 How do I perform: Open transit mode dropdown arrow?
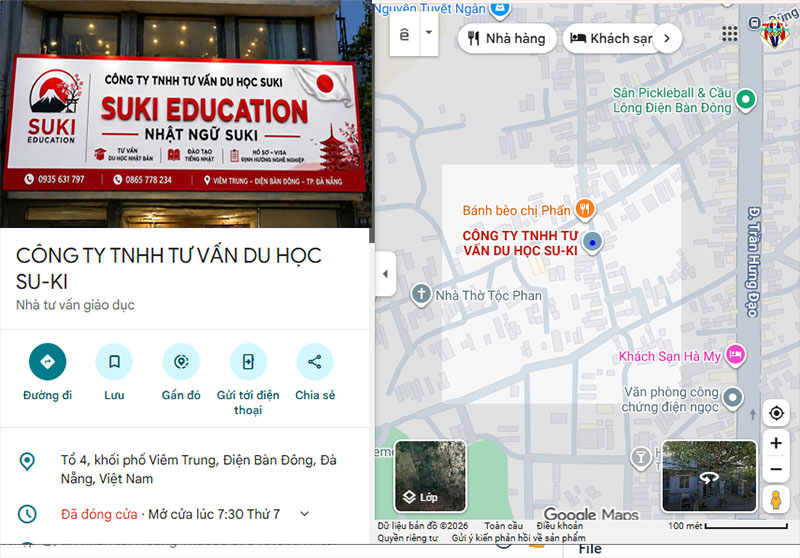429,33
